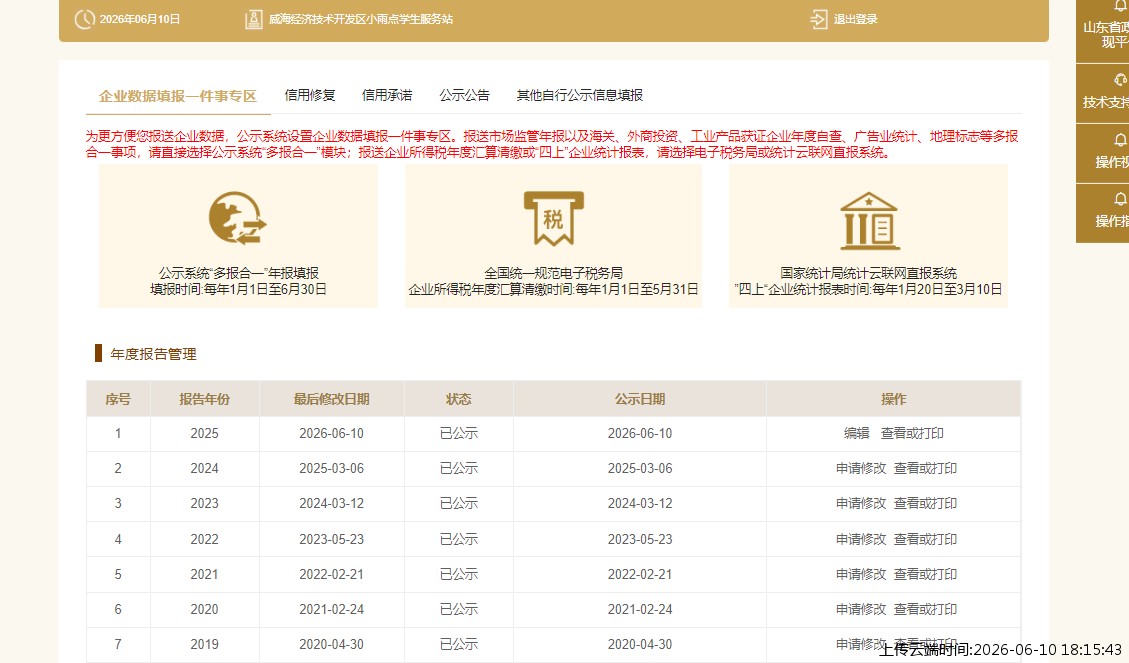Open the 信用修复 tab
This screenshot has width=1129, height=663.
[310, 95]
